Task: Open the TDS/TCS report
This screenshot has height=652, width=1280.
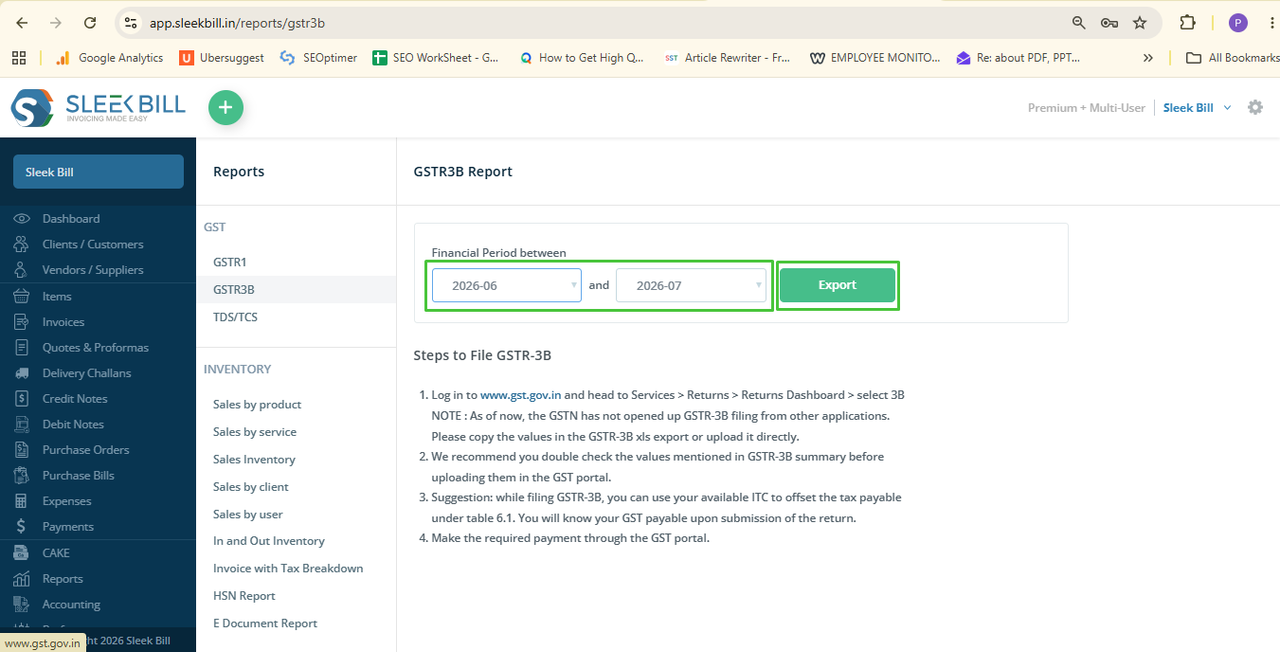Action: [235, 317]
